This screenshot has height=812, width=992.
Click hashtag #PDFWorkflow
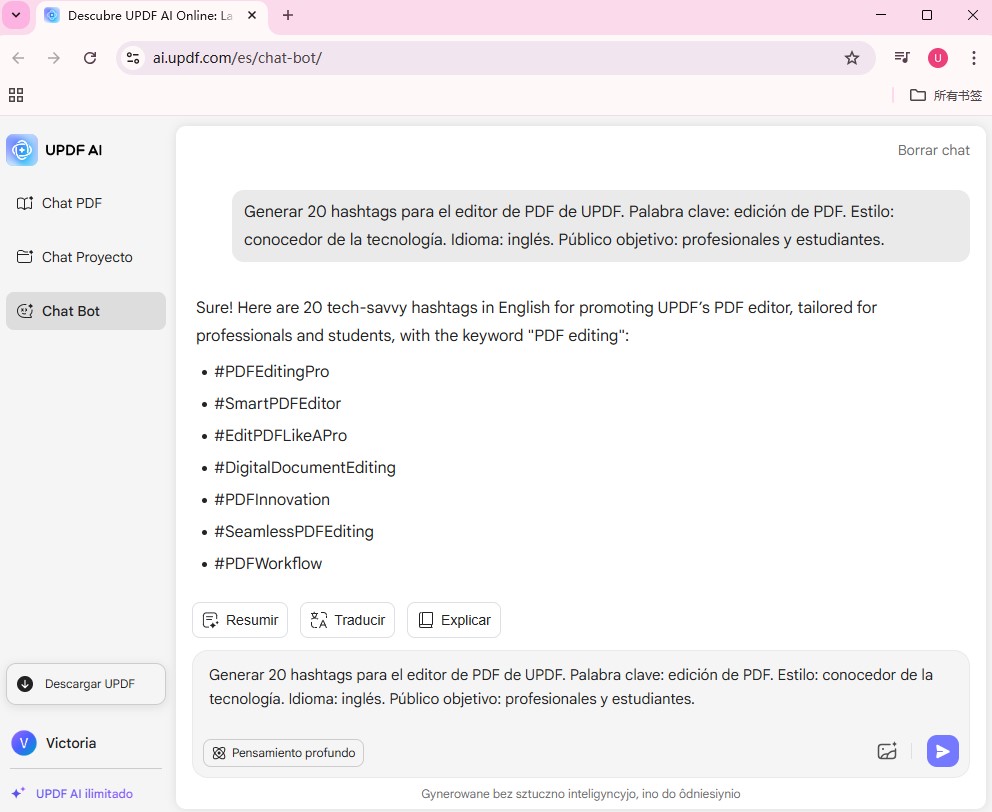(268, 563)
